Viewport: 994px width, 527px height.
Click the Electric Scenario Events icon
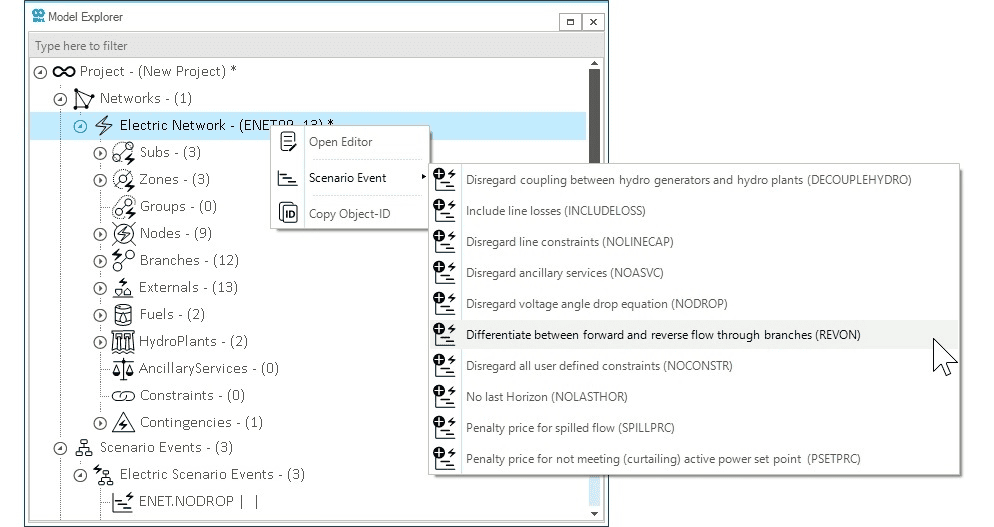coord(103,475)
